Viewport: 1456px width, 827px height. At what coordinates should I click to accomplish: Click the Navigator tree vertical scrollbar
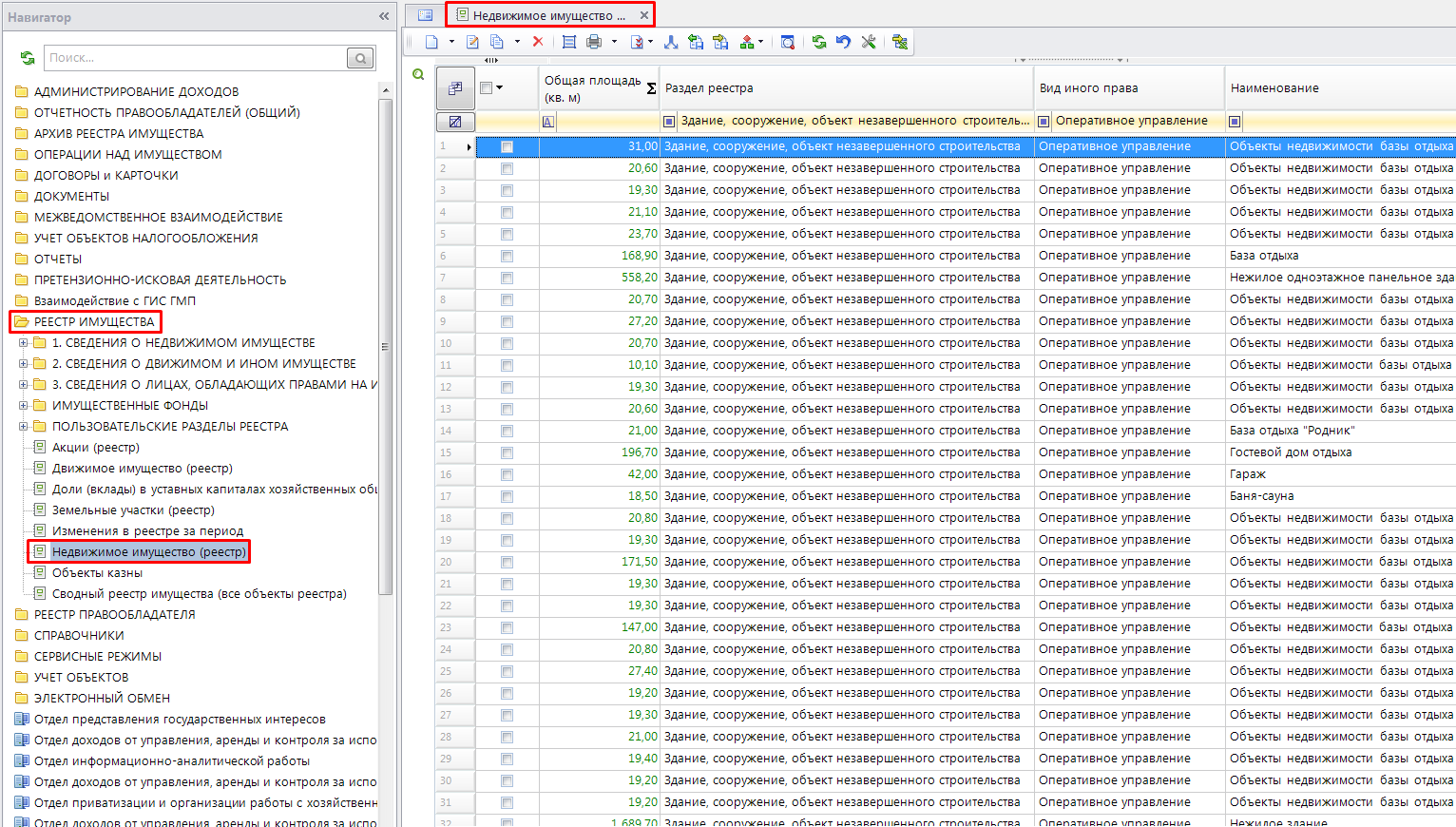(x=385, y=346)
